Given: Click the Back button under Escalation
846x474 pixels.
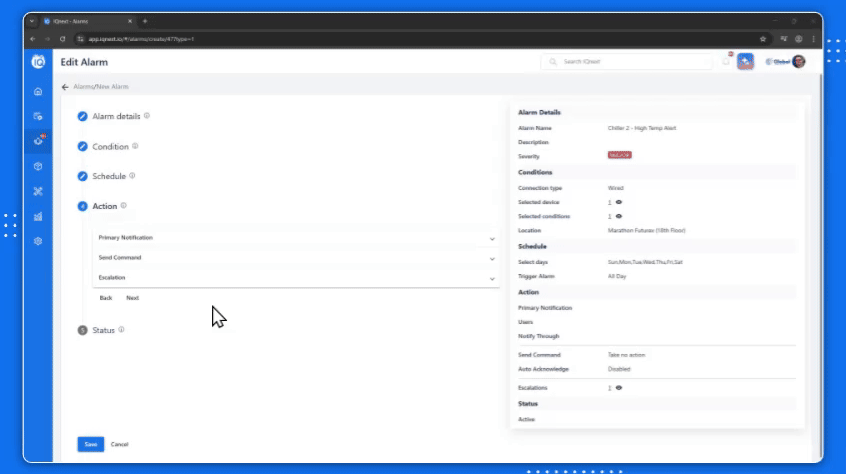Looking at the screenshot, I should tap(106, 298).
